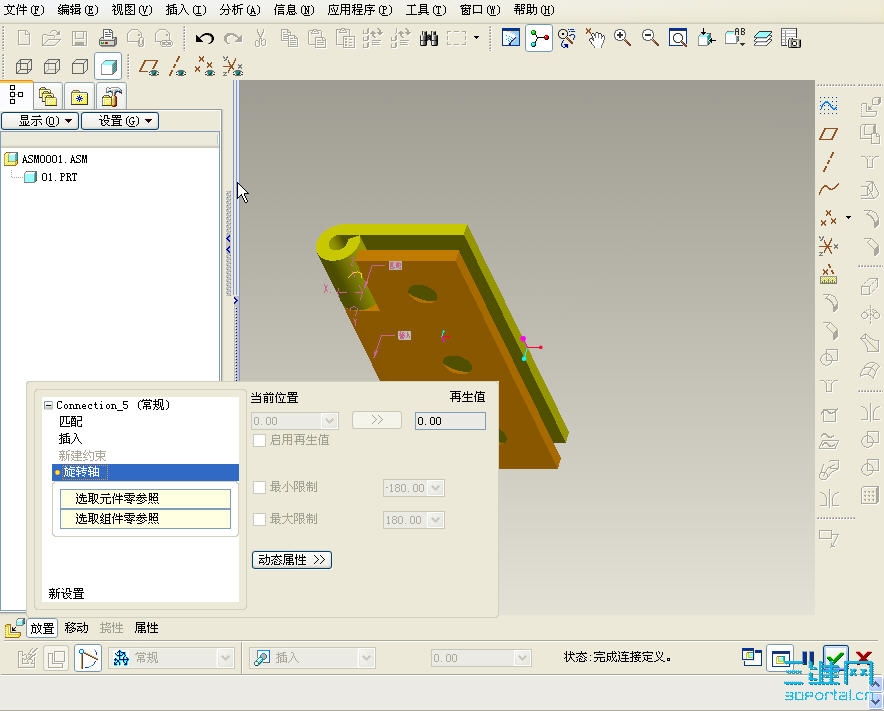Open the 工具(T) menu
This screenshot has height=711, width=884.
426,10
